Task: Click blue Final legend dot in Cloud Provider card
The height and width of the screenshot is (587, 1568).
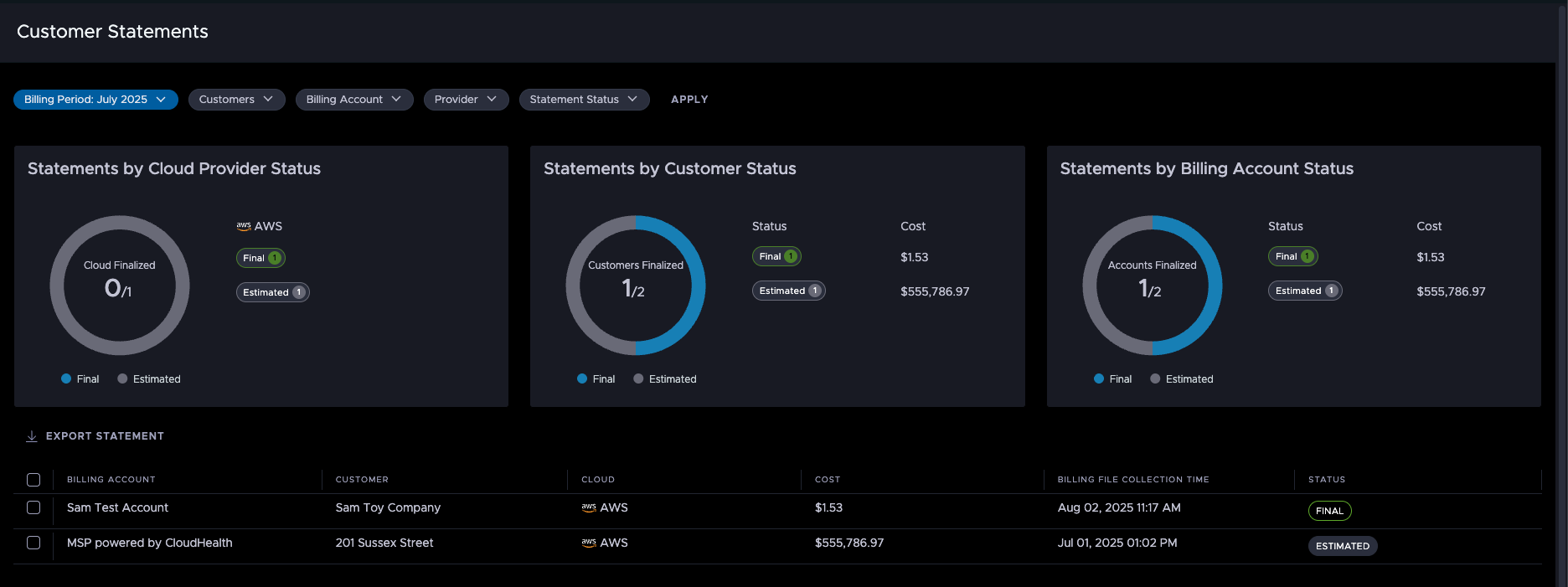Action: (x=66, y=378)
